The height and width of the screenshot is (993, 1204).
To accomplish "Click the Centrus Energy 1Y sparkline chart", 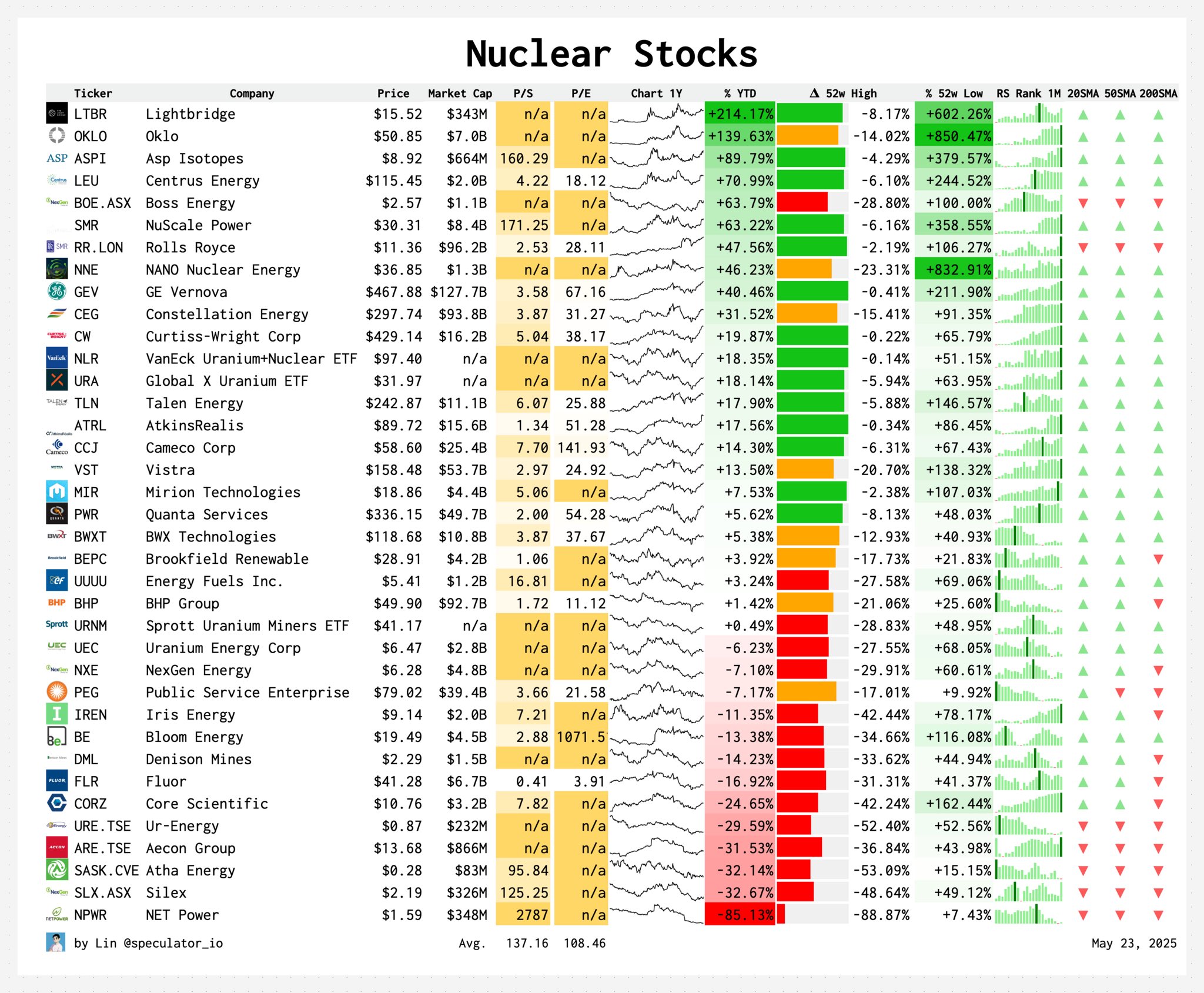I will click(x=656, y=180).
